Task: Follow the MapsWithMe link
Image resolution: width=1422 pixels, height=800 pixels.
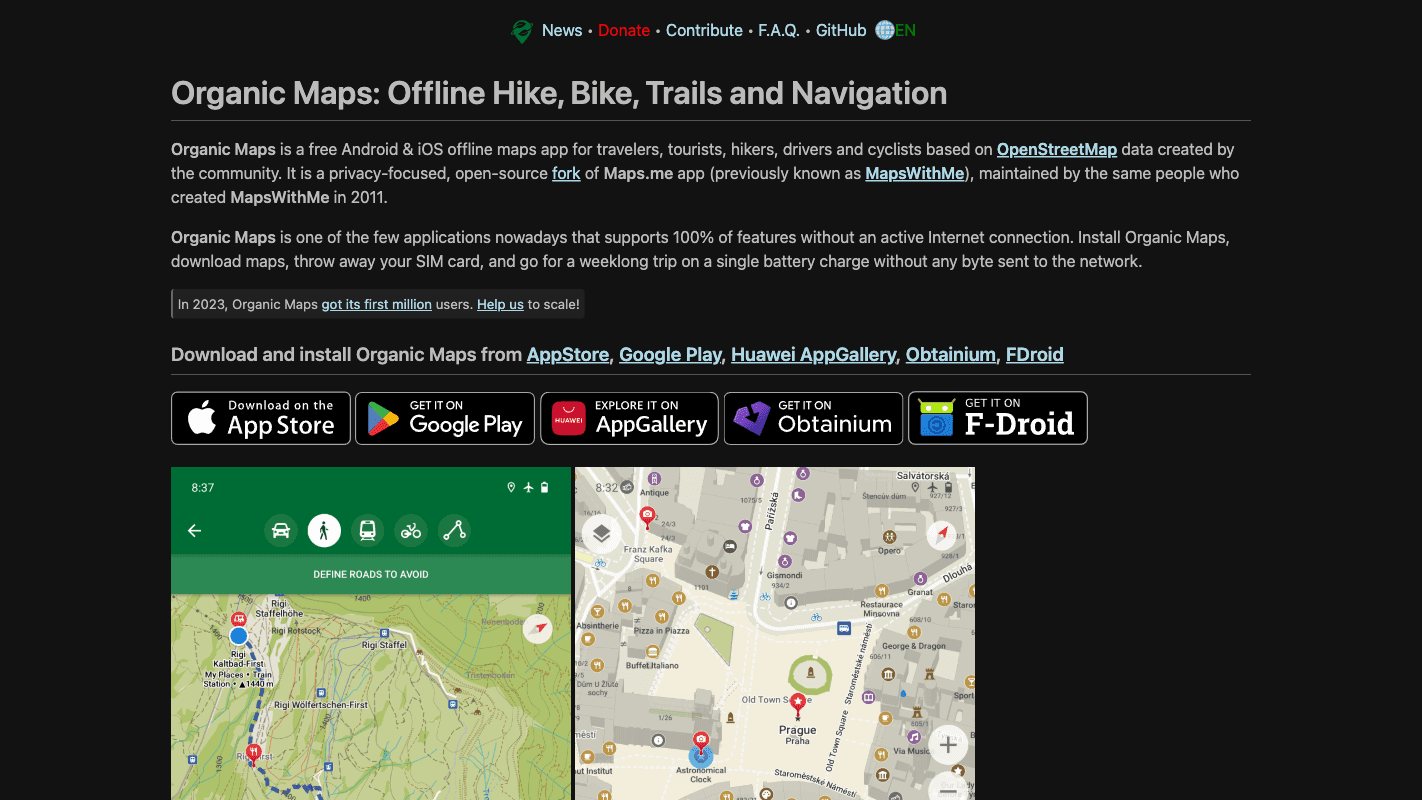Action: (x=915, y=173)
